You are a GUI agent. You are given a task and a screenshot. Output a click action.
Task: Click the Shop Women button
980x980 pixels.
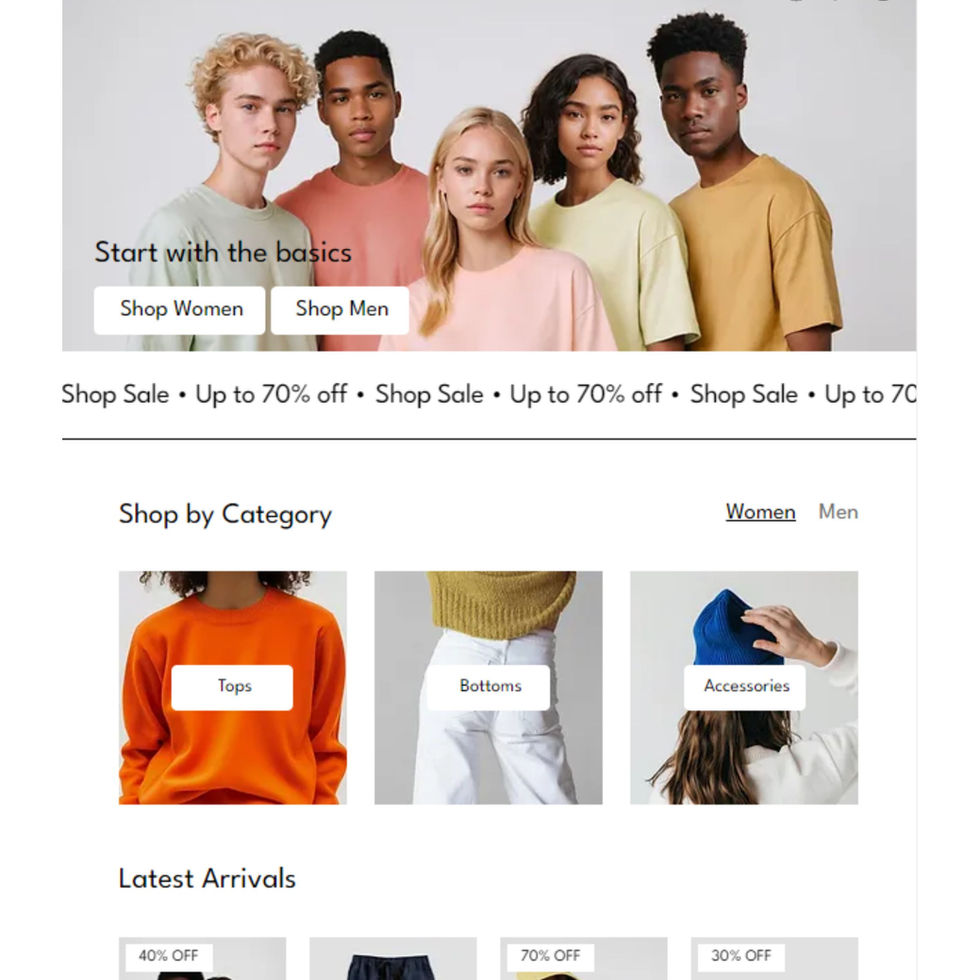(179, 310)
